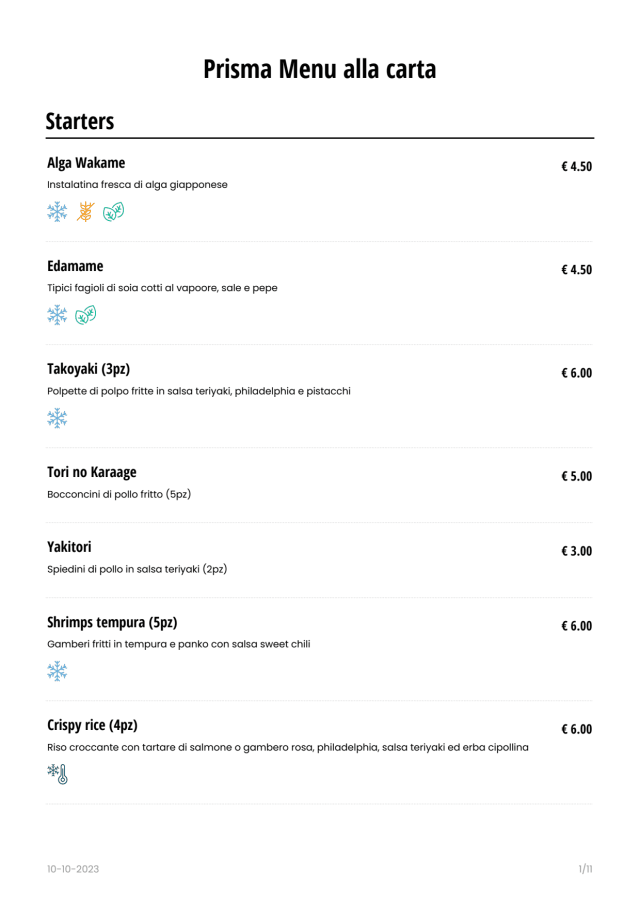Click the 10-10-2023 date in footer
Screen dimensions: 640x905
[x=73, y=869]
